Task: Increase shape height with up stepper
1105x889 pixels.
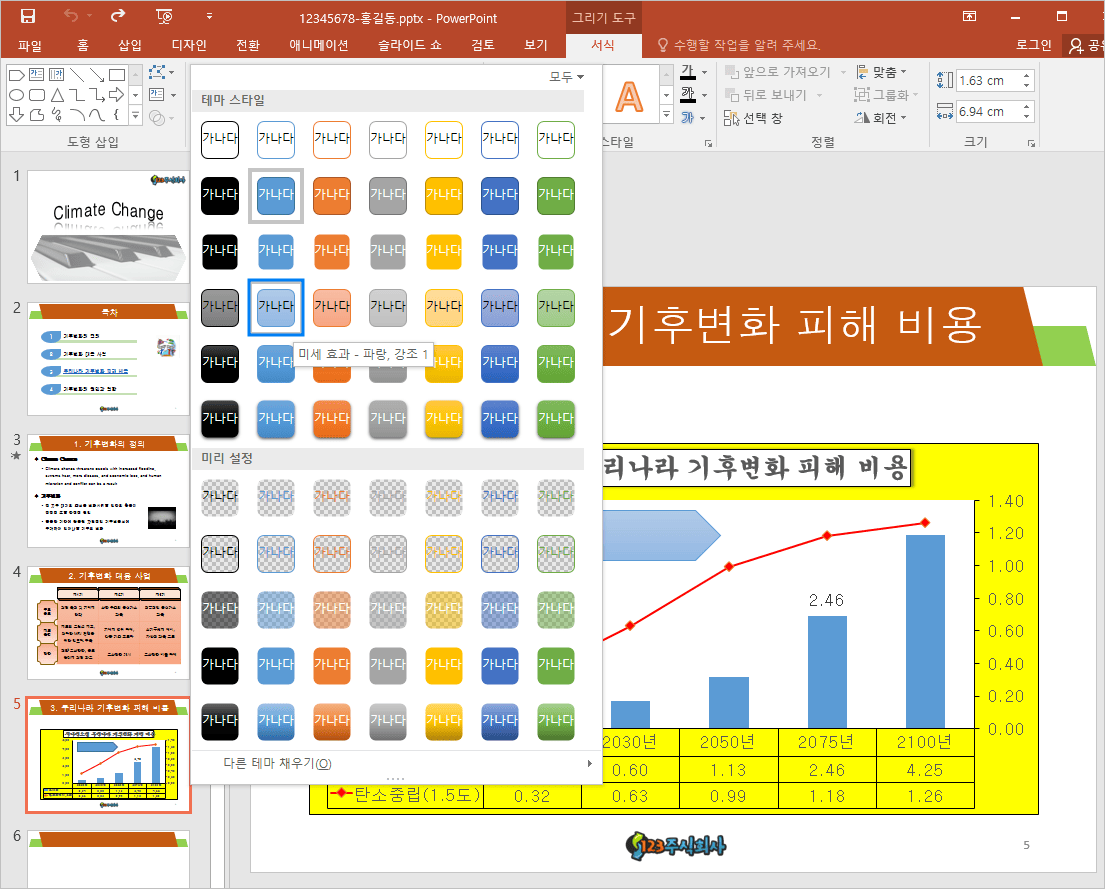Action: [1027, 75]
